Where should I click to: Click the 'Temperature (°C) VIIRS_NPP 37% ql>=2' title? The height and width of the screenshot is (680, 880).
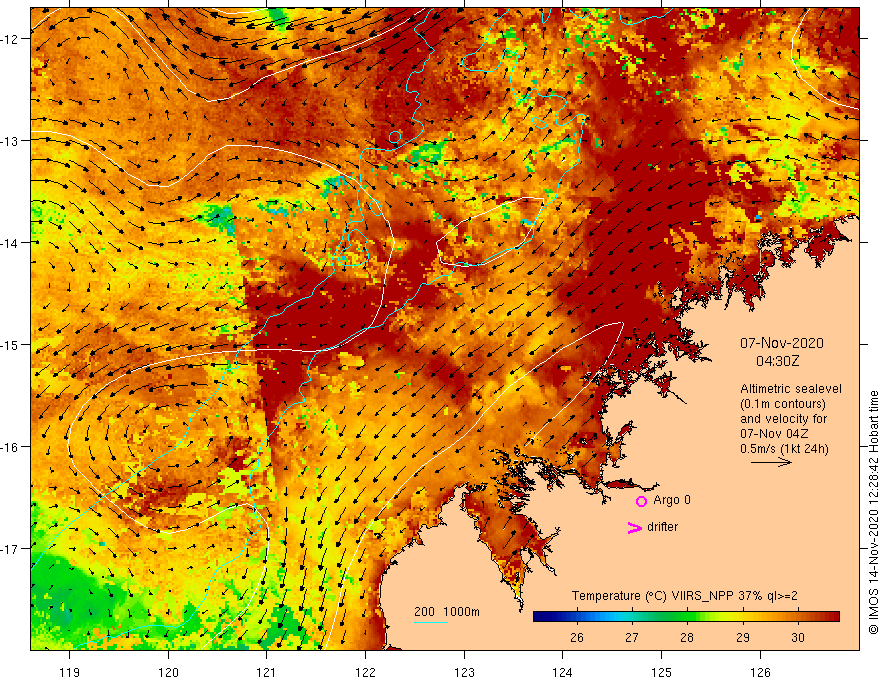[684, 596]
